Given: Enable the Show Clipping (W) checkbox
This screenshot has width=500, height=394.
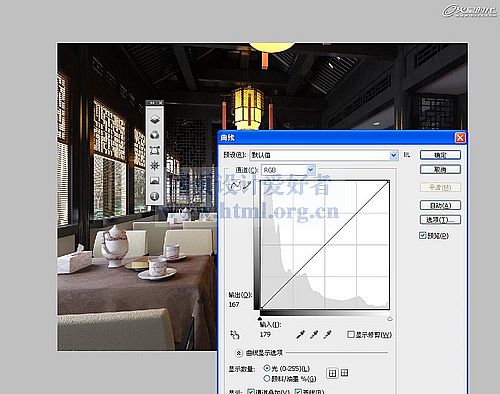Looking at the screenshot, I should point(350,334).
